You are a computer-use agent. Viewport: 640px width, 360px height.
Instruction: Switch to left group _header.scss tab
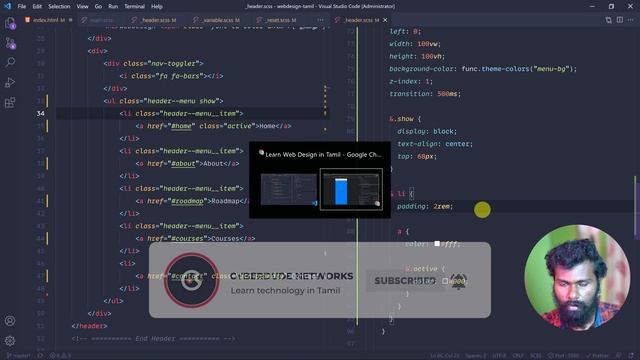pyautogui.click(x=158, y=20)
